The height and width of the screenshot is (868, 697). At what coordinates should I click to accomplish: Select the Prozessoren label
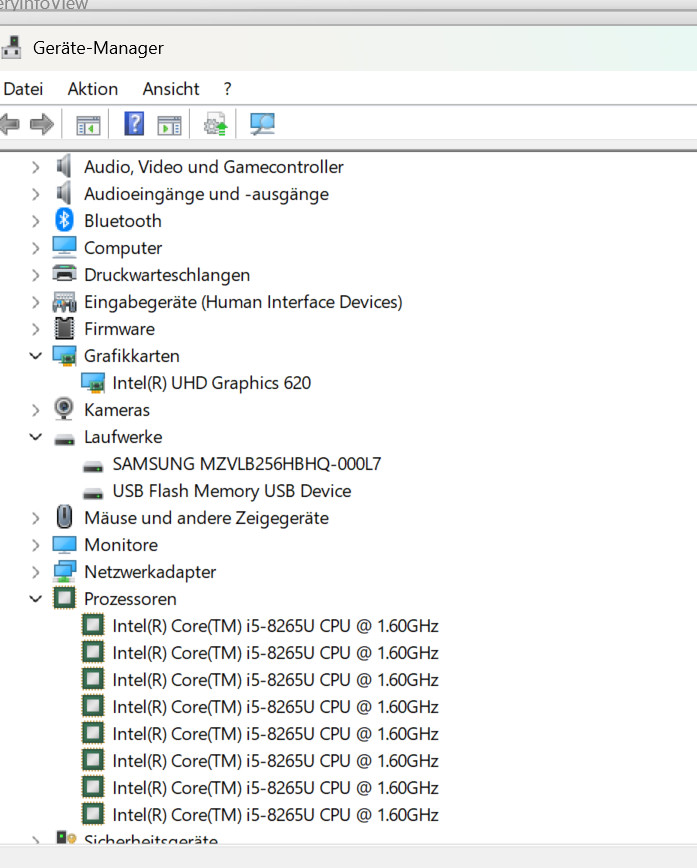pyautogui.click(x=130, y=599)
